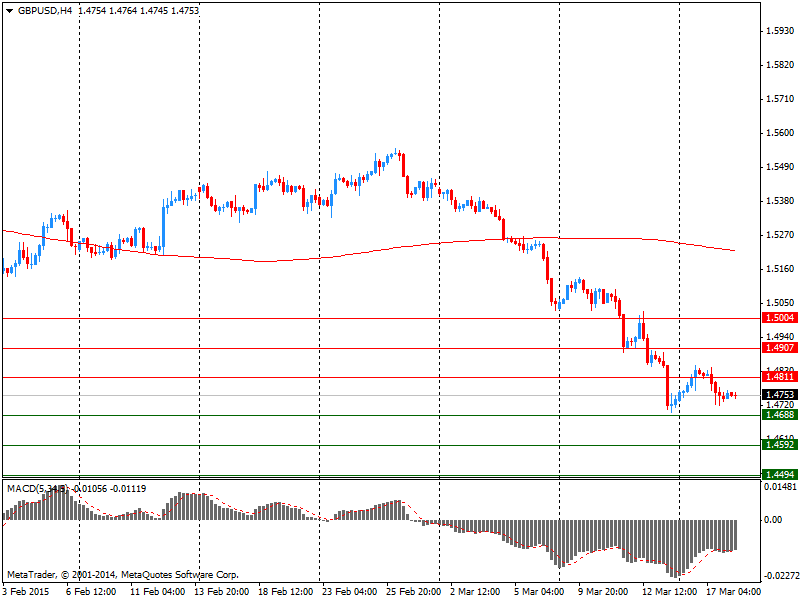Select the 1.4688 green price label
Image resolution: width=800 pixels, height=600 pixels.
tap(780, 414)
